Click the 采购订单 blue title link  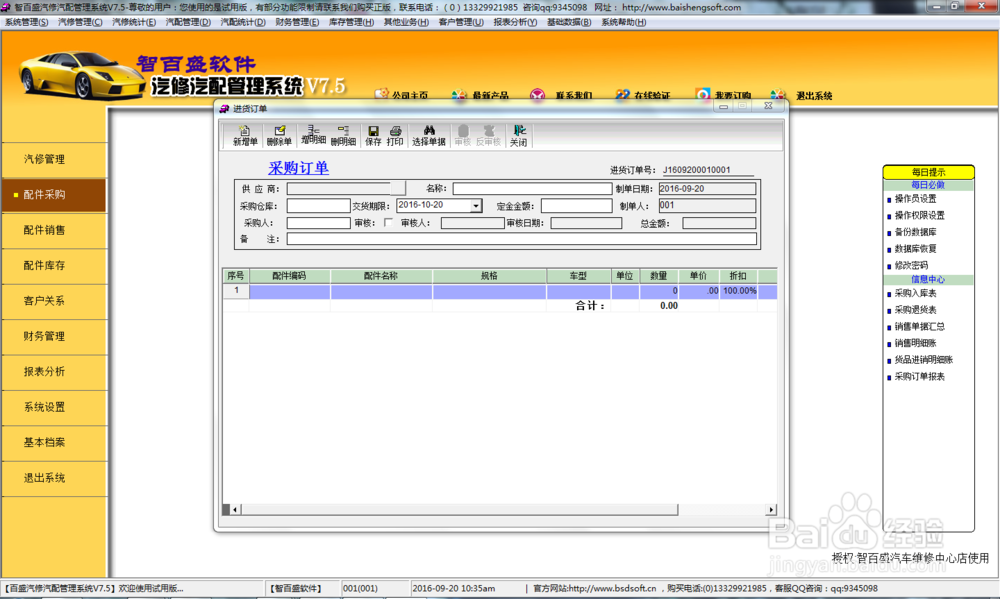(298, 168)
